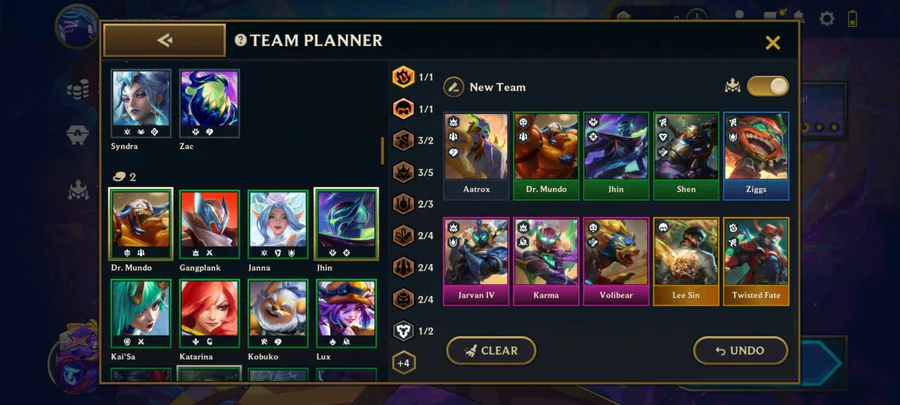Click the 1/2 silver trait icon
Image resolution: width=900 pixels, height=405 pixels.
(x=404, y=331)
